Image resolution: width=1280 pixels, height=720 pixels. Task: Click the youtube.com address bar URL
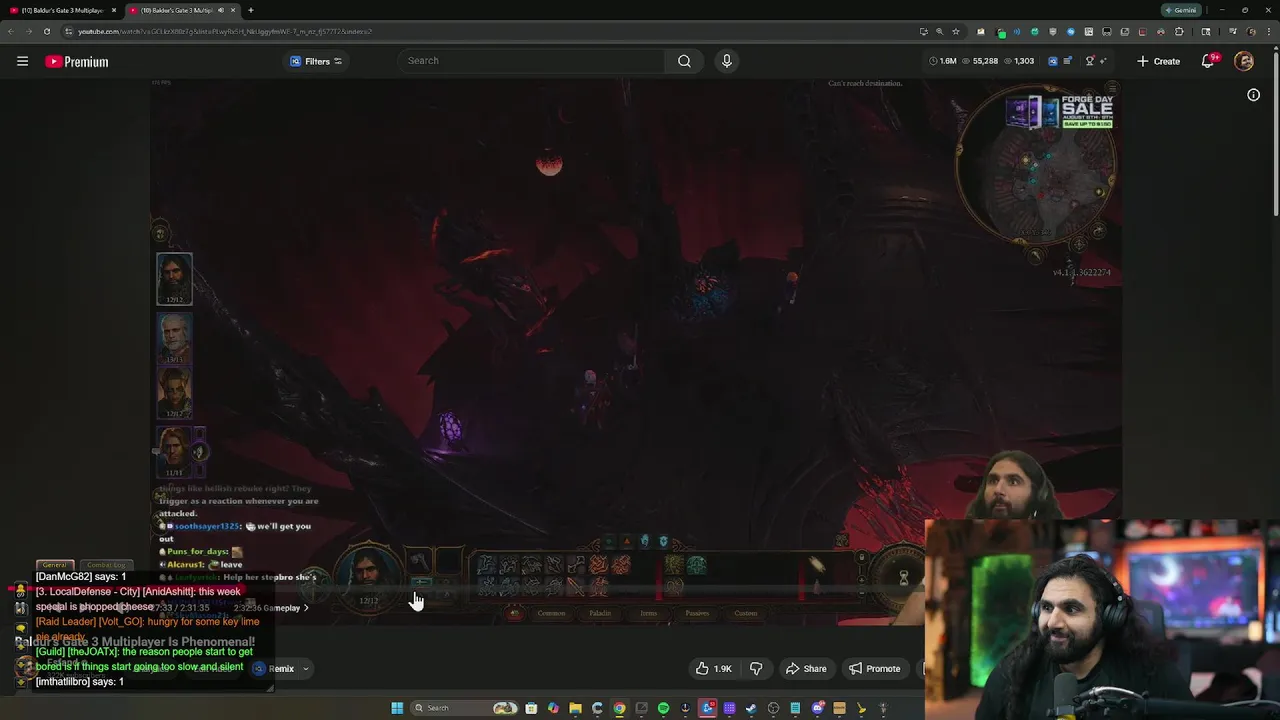[225, 31]
